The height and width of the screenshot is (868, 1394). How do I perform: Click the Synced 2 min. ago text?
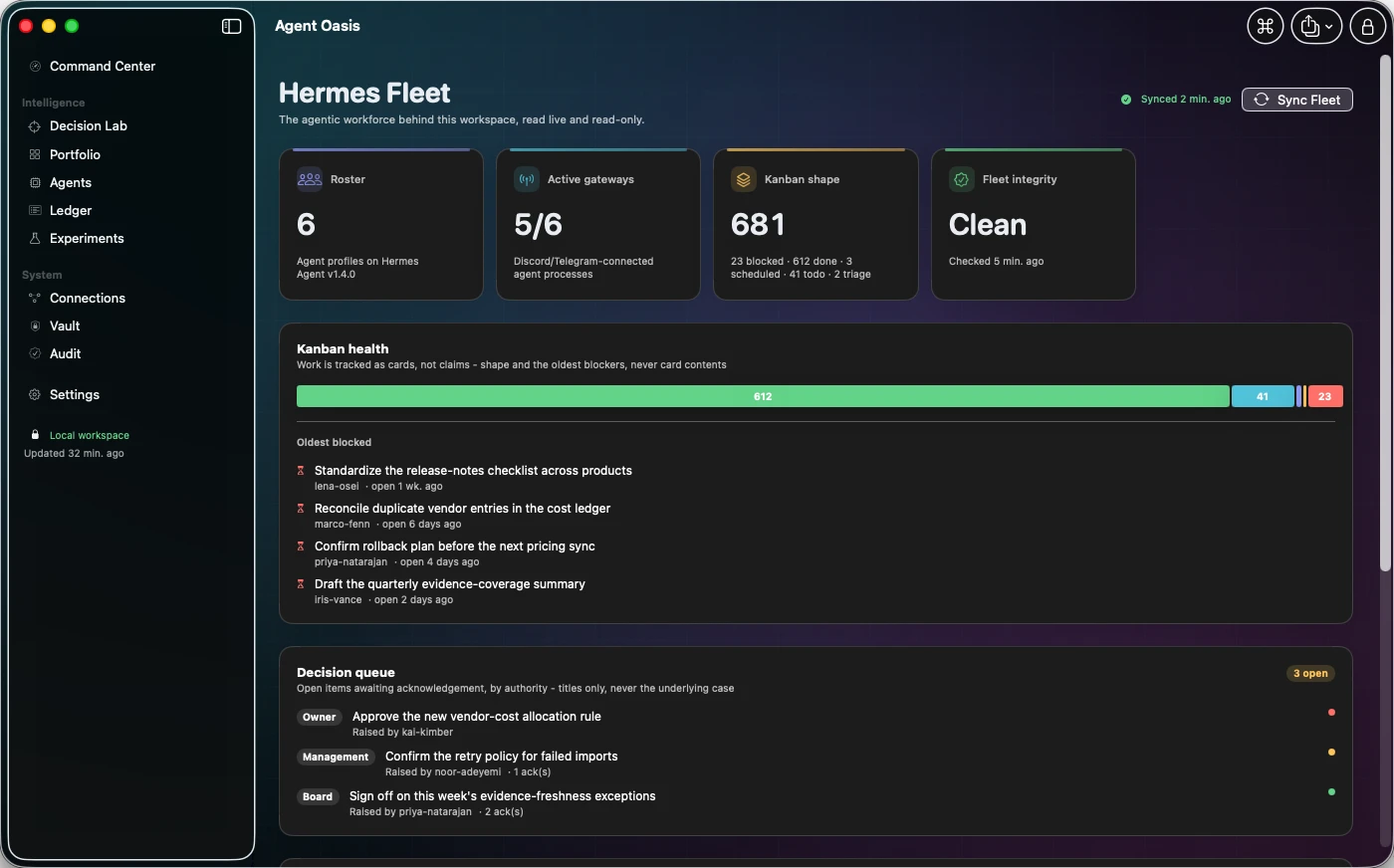[x=1186, y=100]
